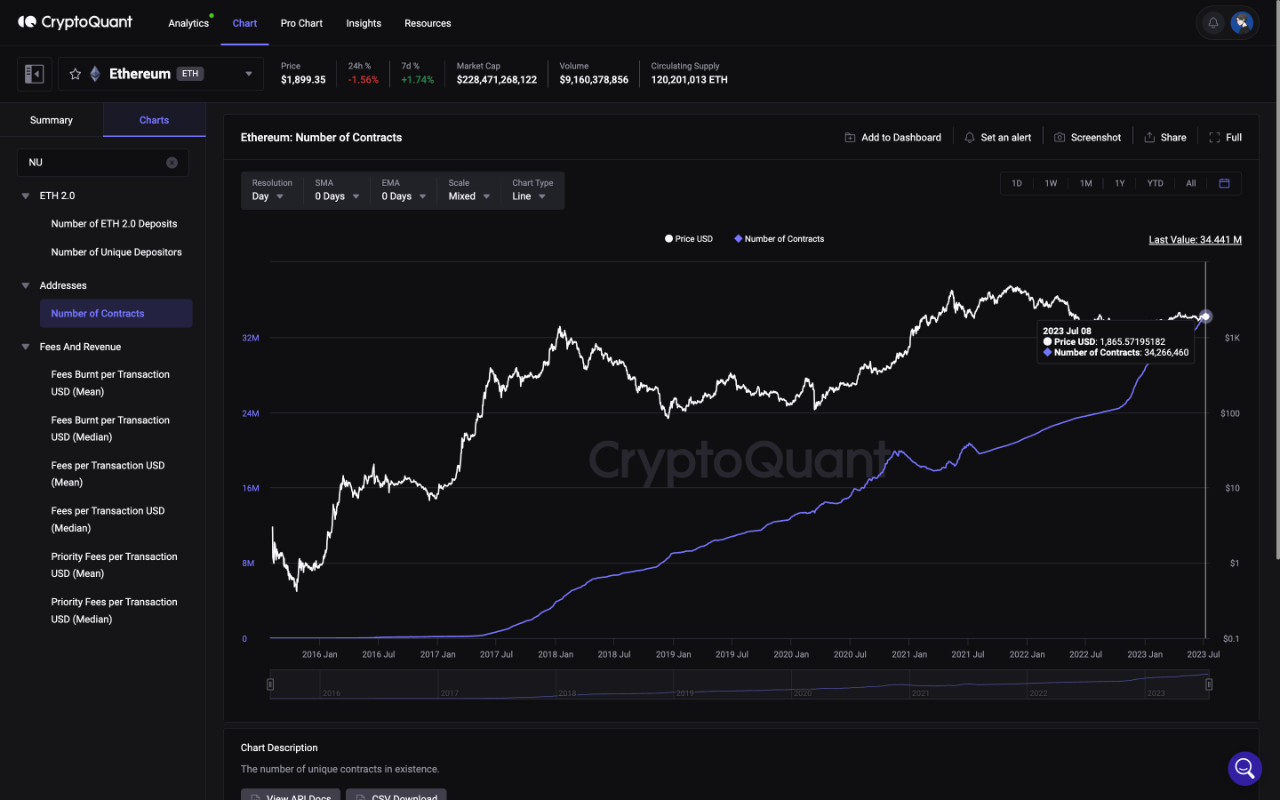Switch to the Summary tab
The height and width of the screenshot is (800, 1280).
pyautogui.click(x=51, y=119)
